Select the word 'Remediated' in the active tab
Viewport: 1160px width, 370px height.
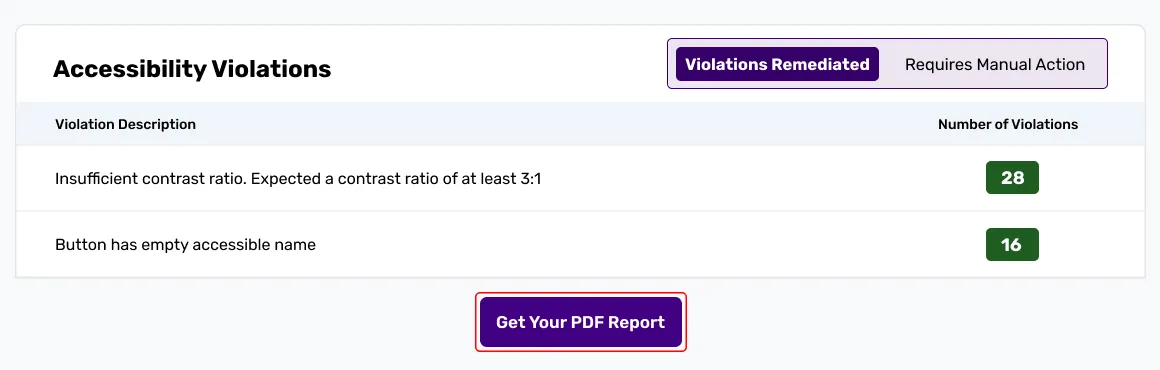click(x=820, y=64)
